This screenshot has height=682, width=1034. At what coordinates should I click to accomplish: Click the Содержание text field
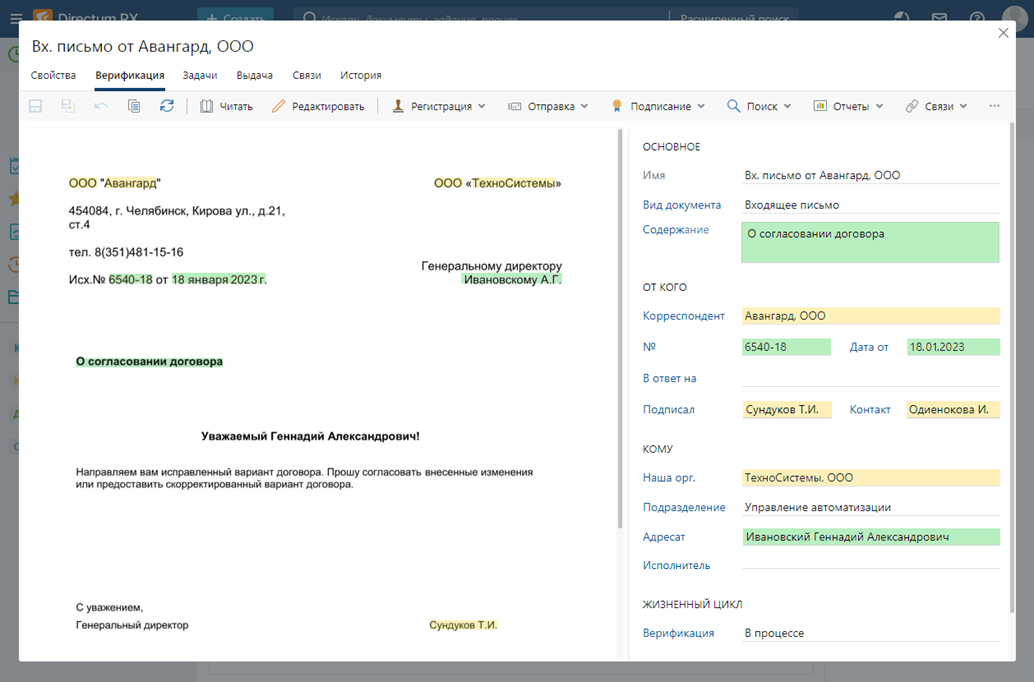click(x=869, y=242)
